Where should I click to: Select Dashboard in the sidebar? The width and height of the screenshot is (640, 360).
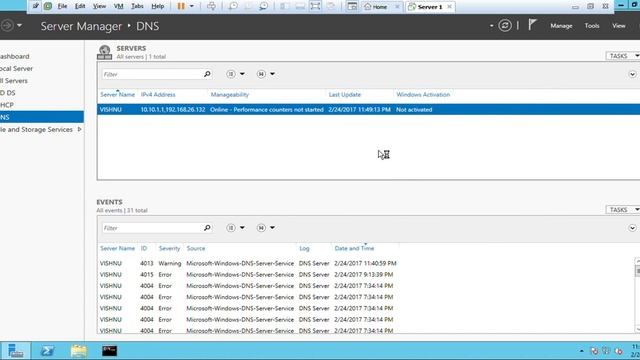[15, 56]
